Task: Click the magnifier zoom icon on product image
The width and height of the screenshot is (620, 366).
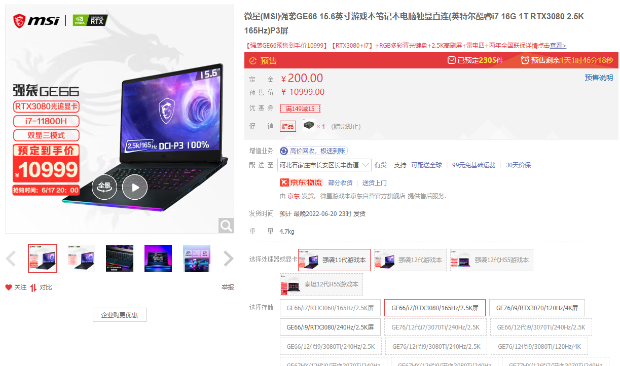Action: point(226,226)
